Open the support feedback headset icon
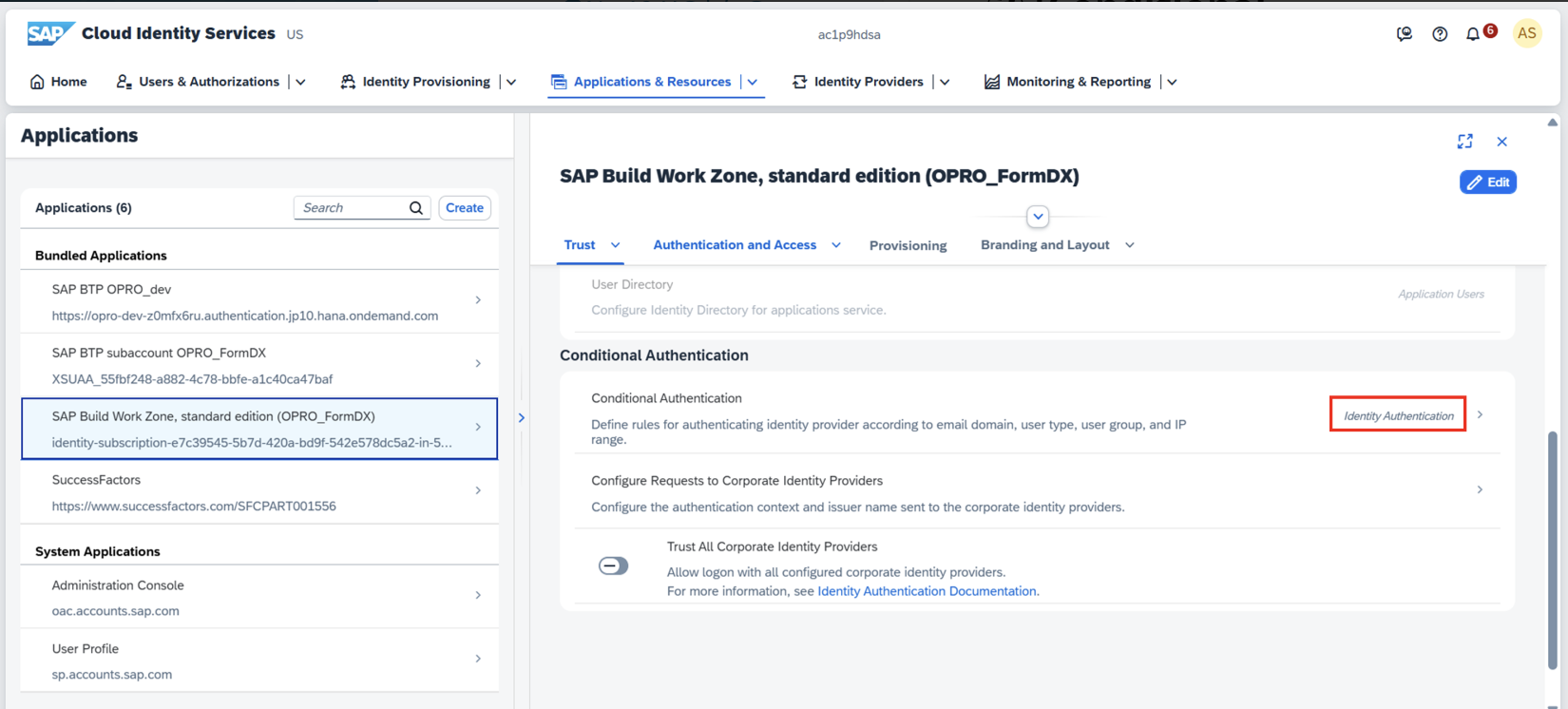This screenshot has width=1568, height=709. (1404, 34)
